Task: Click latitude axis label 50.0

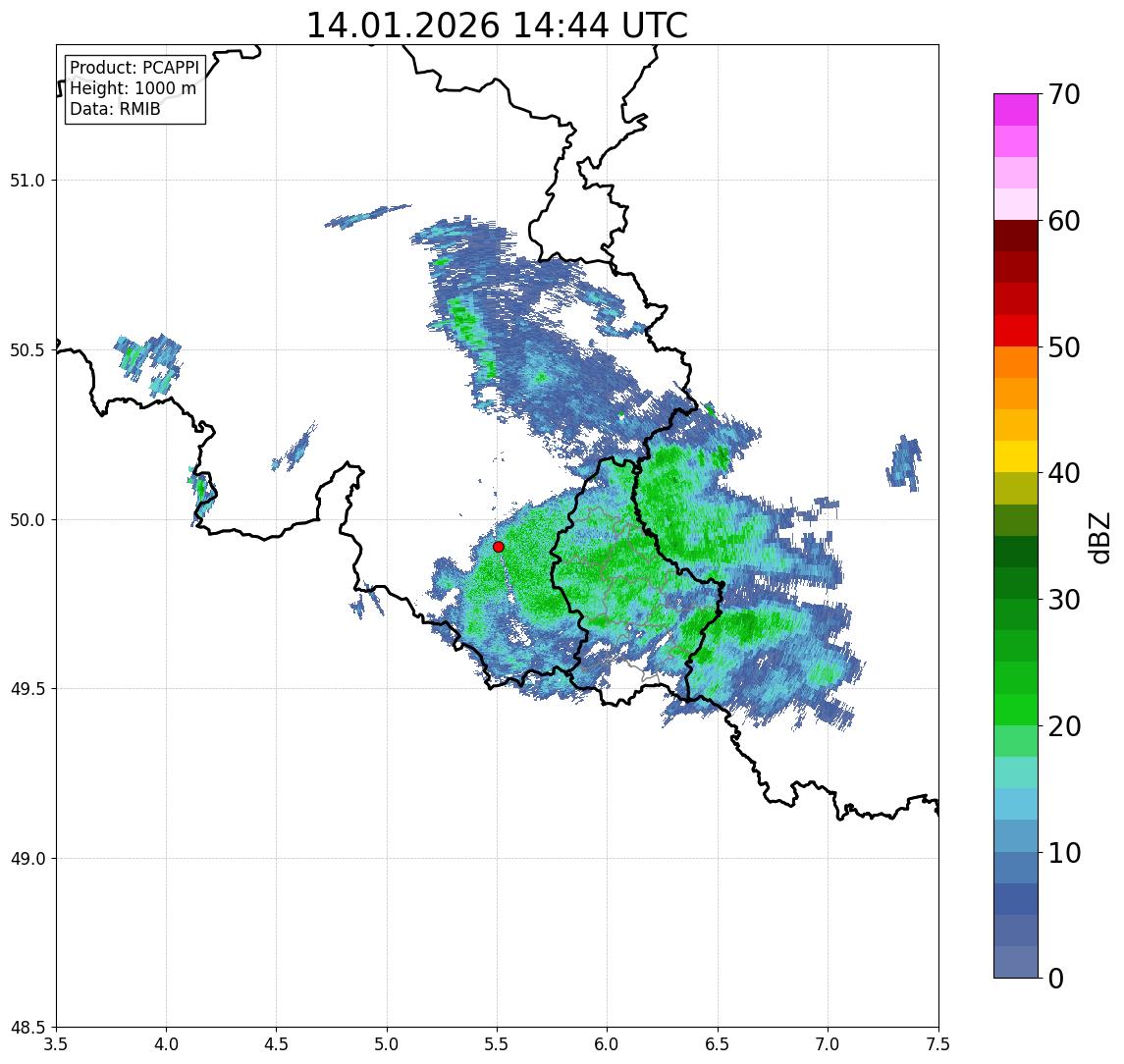Action: point(27,520)
